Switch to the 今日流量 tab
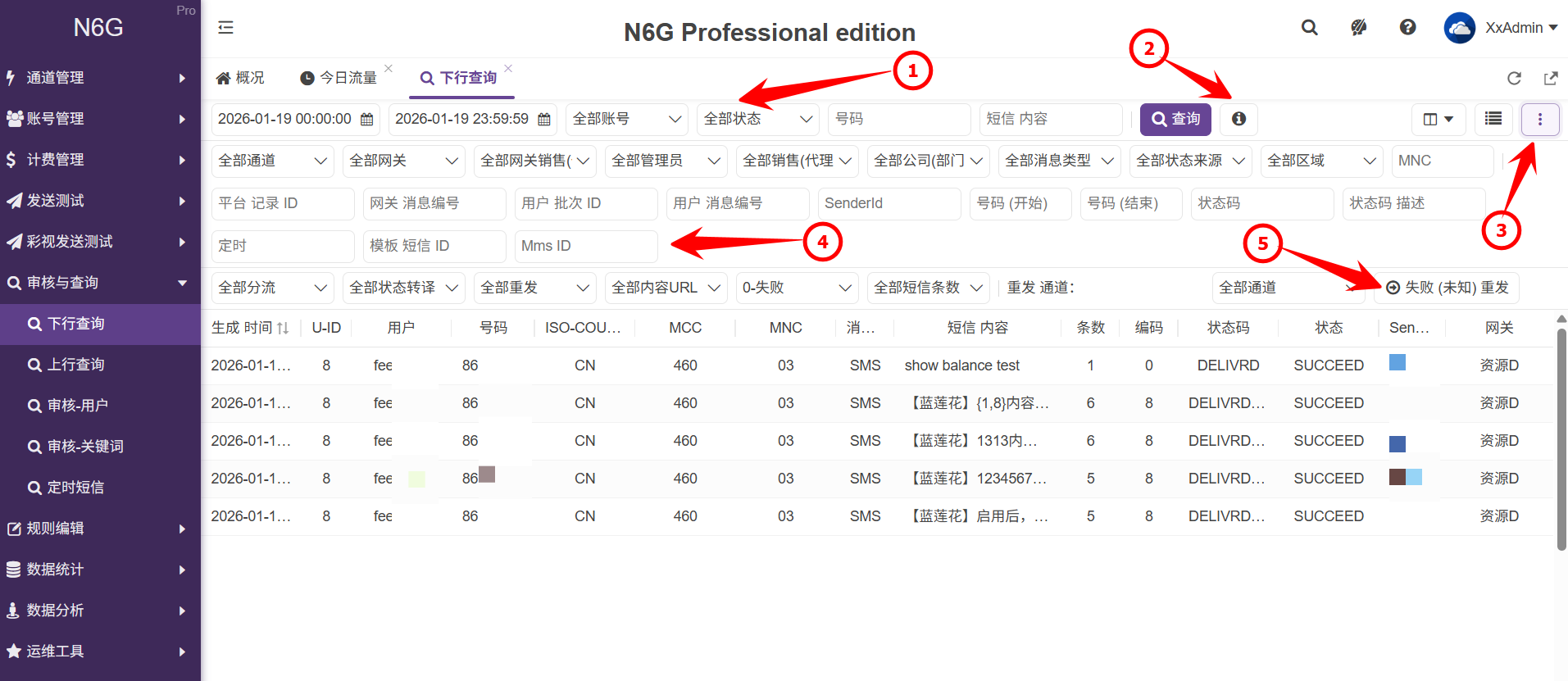This screenshot has width=1568, height=681. [339, 78]
